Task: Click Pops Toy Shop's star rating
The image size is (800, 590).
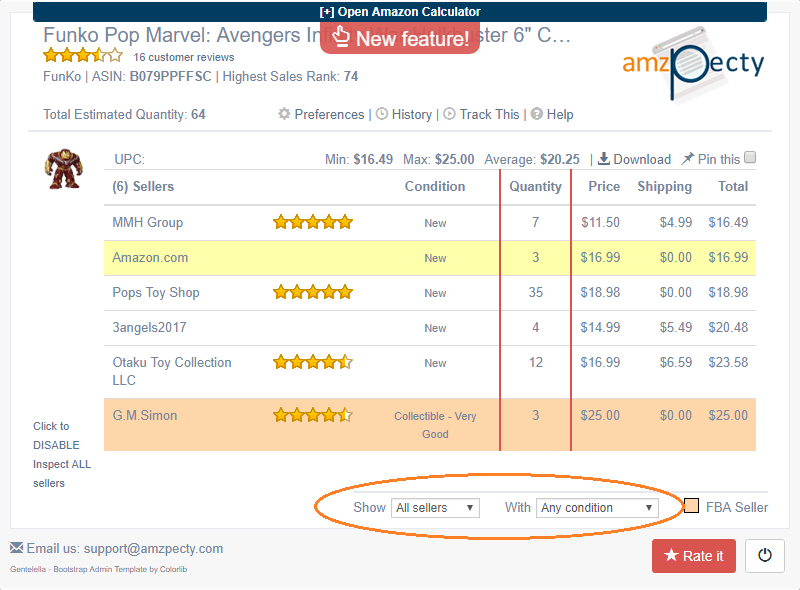Action: click(x=313, y=292)
